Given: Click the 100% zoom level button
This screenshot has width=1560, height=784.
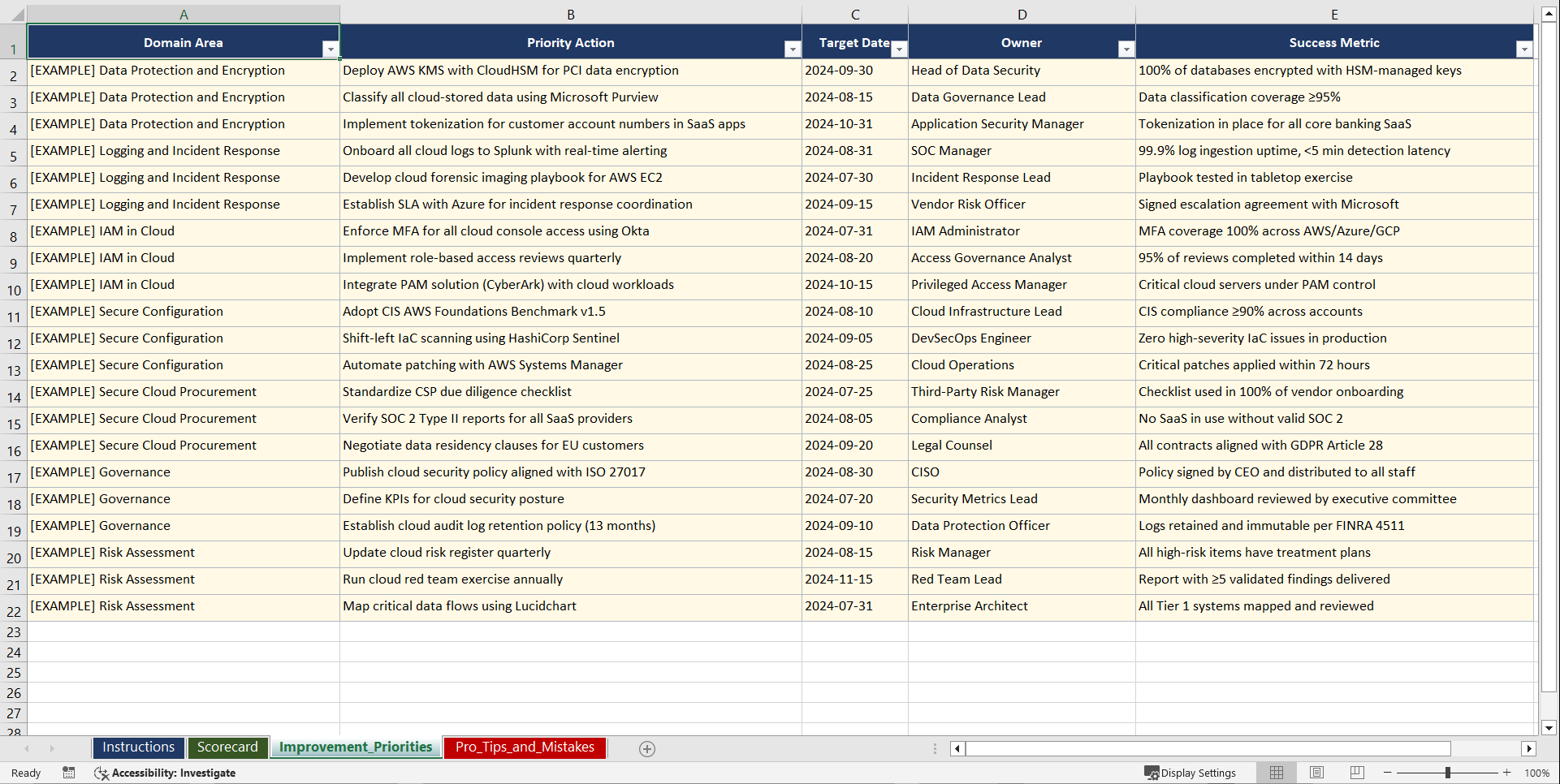Looking at the screenshot, I should click(x=1537, y=773).
